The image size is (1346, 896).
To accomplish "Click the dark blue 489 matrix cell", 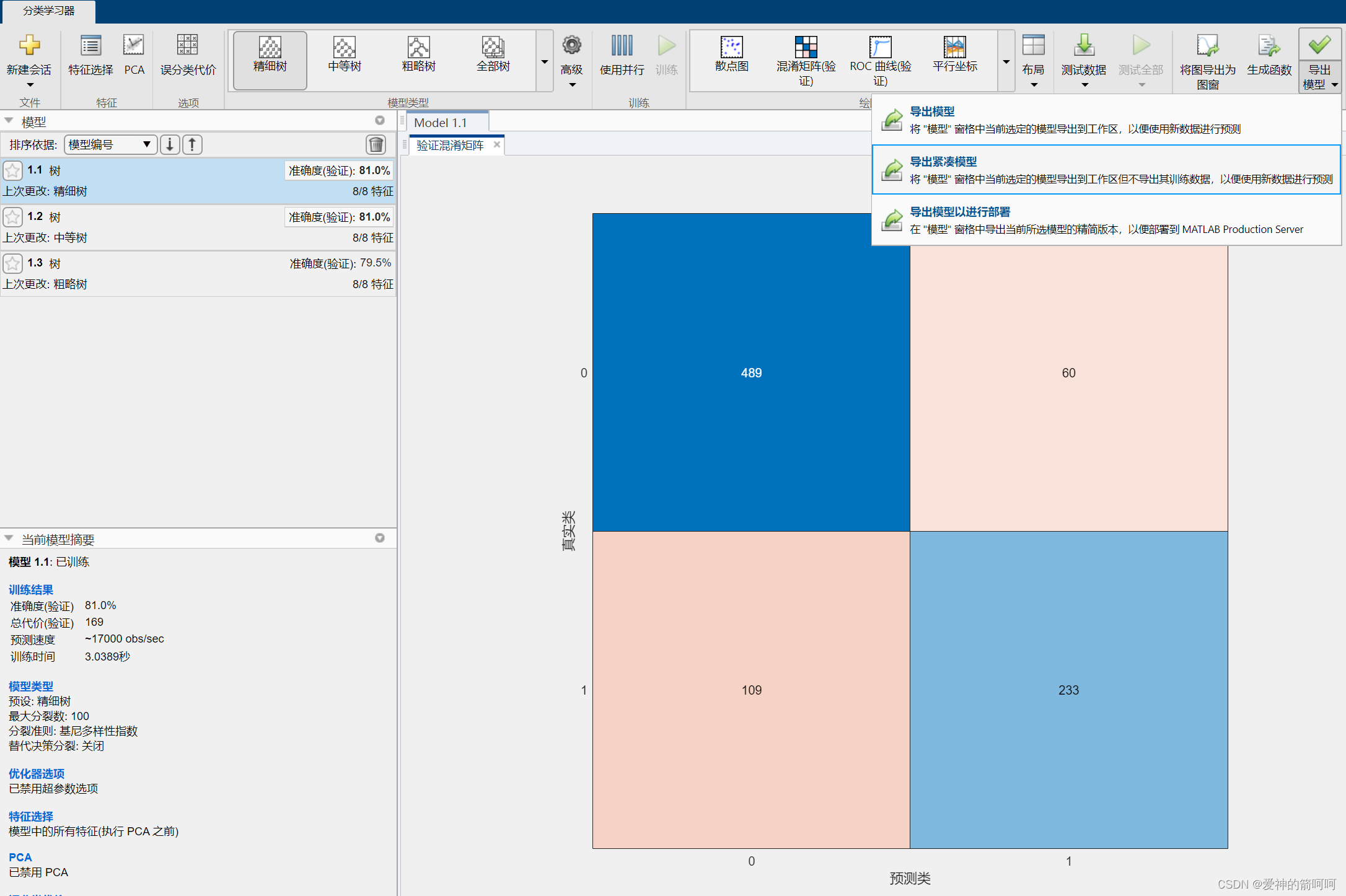I will pyautogui.click(x=751, y=372).
